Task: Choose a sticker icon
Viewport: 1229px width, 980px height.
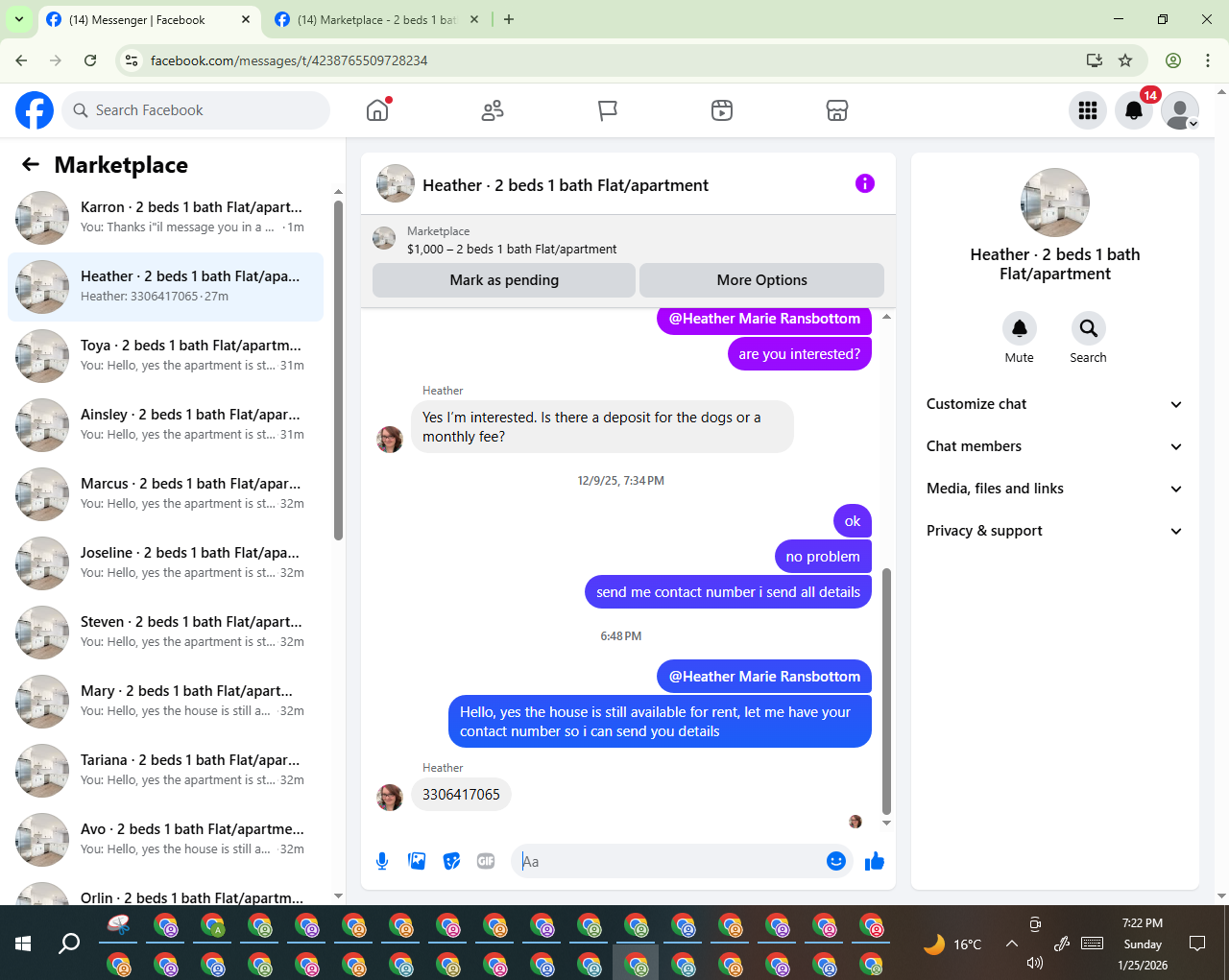Action: coord(451,861)
